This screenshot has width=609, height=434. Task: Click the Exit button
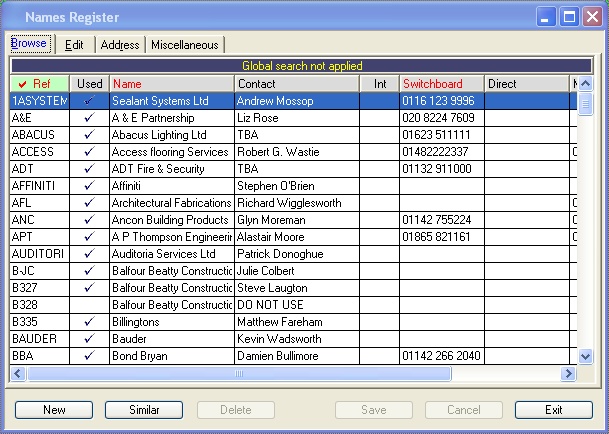pyautogui.click(x=554, y=410)
